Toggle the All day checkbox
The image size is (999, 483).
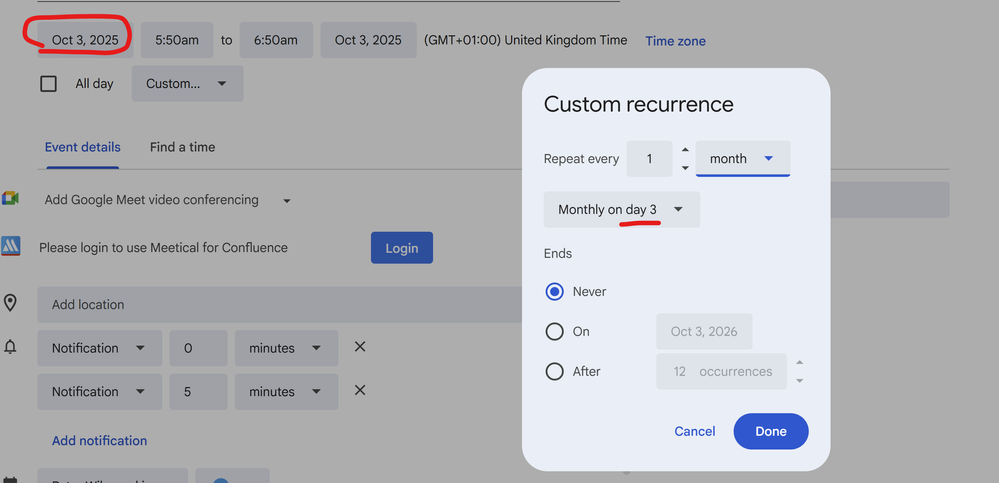(48, 84)
